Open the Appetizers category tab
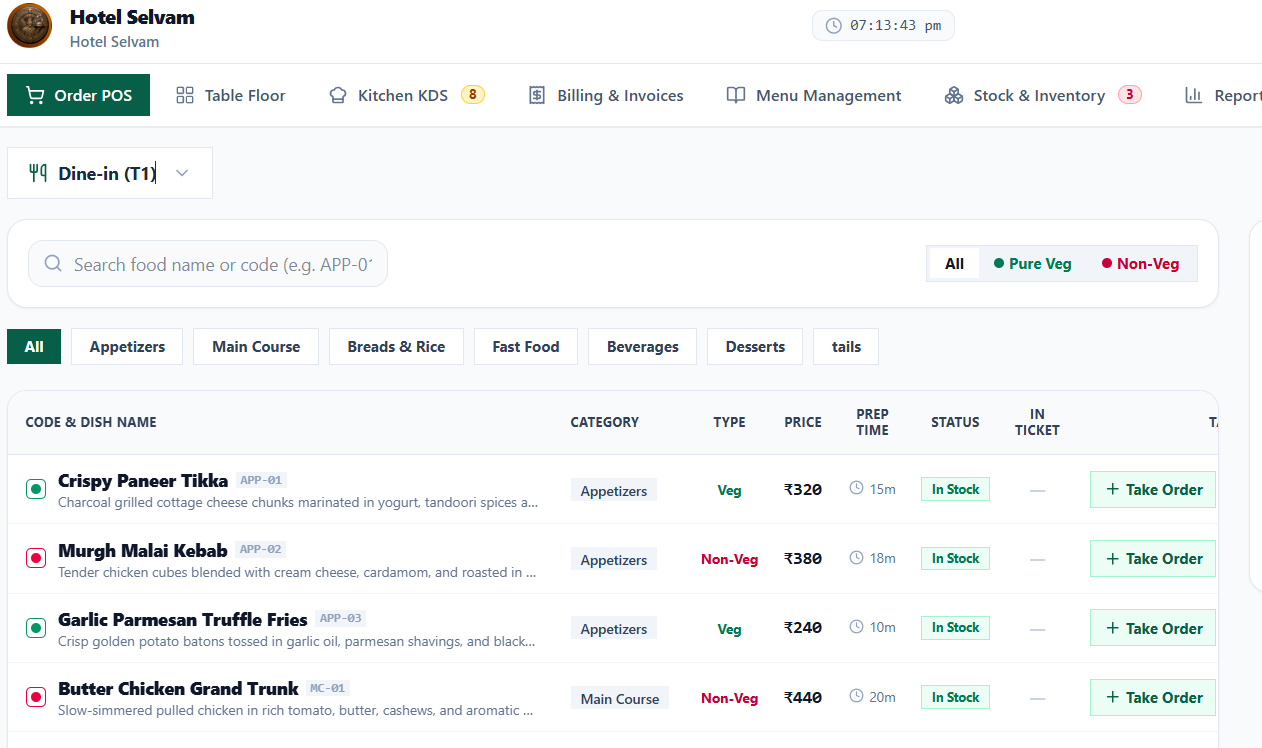1262x748 pixels. [x=127, y=347]
